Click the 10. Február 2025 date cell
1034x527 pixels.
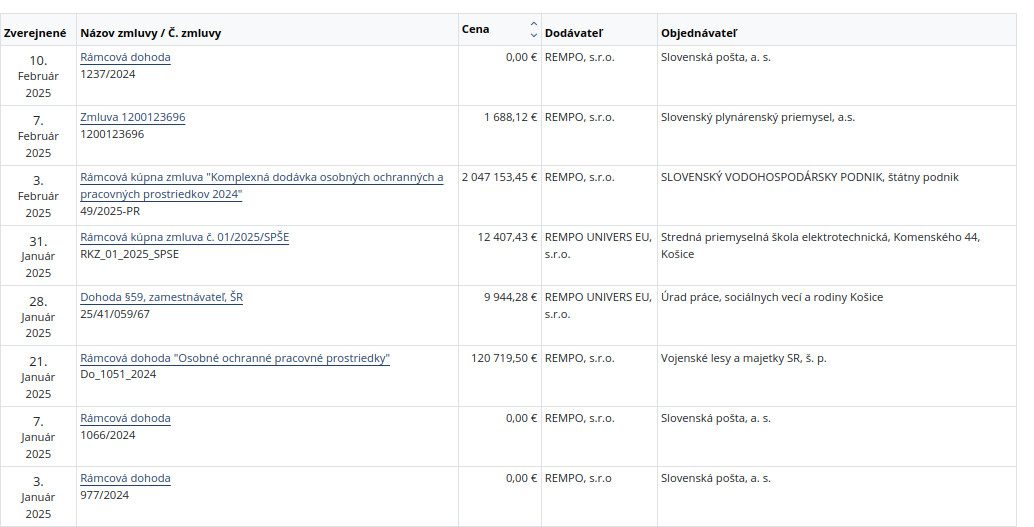38,75
